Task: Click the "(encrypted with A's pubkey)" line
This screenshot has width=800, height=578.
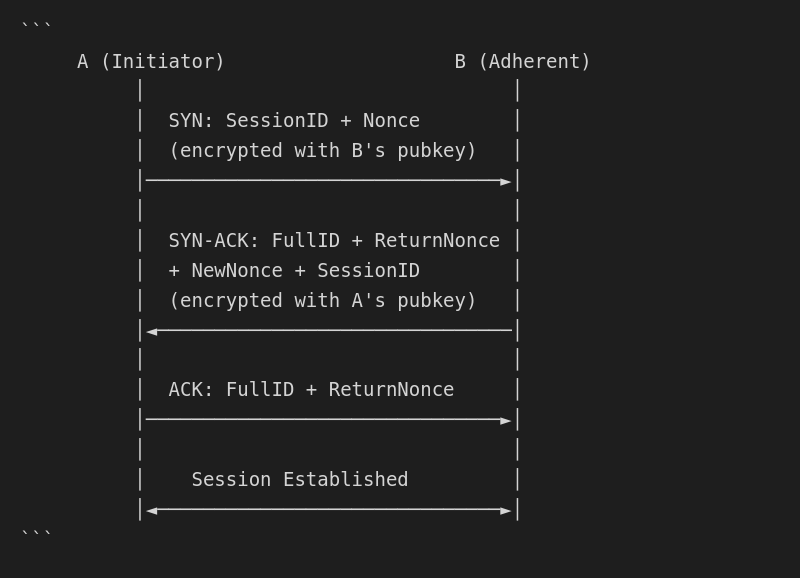Action: 322,301
